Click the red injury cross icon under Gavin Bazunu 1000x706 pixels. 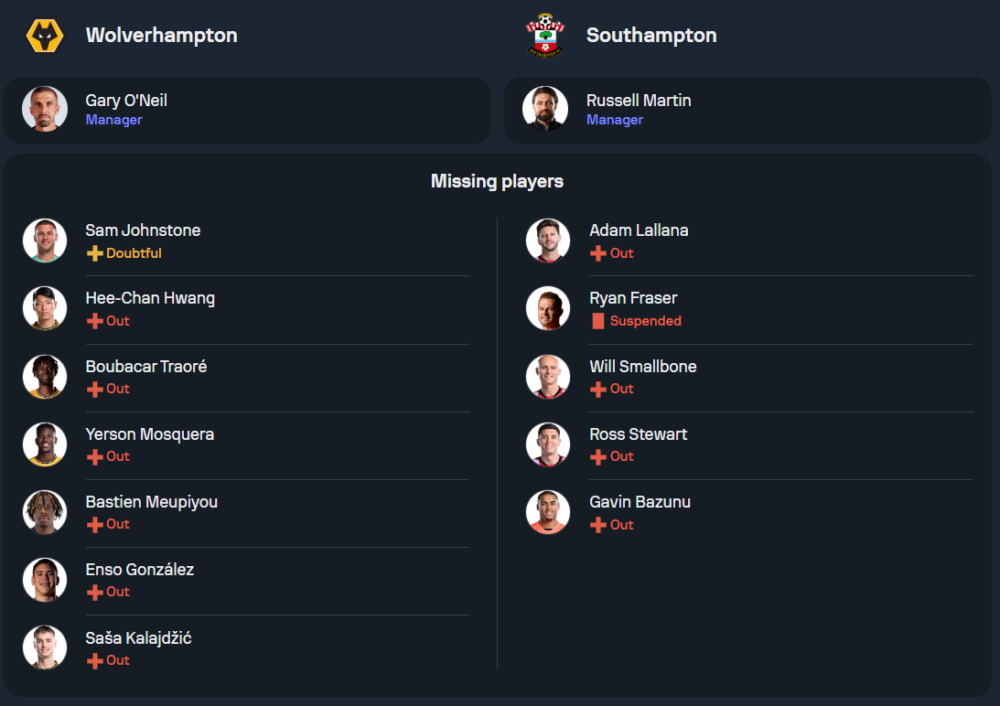(598, 525)
